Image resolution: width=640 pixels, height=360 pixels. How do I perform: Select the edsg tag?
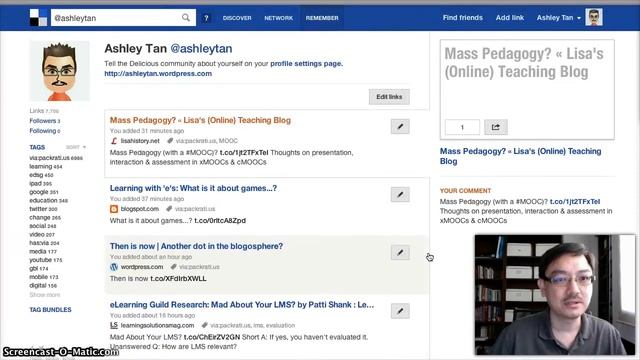coord(41,175)
